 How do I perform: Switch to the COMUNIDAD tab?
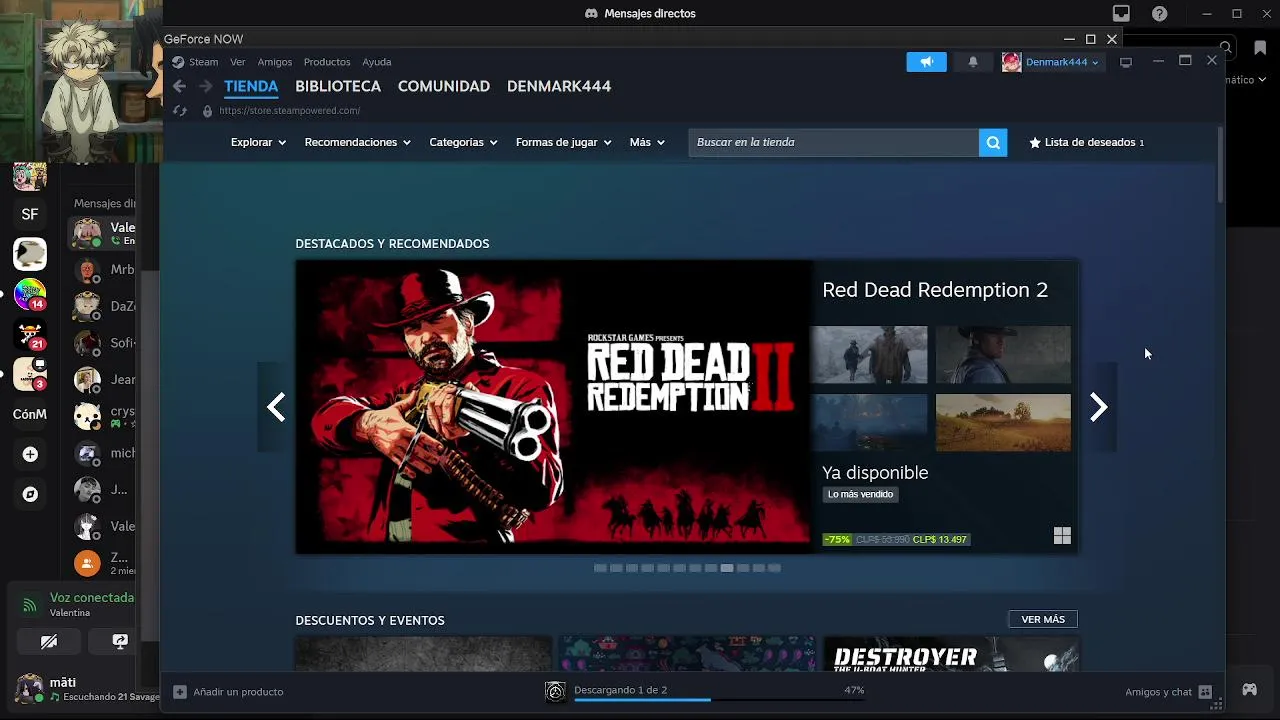[x=444, y=86]
